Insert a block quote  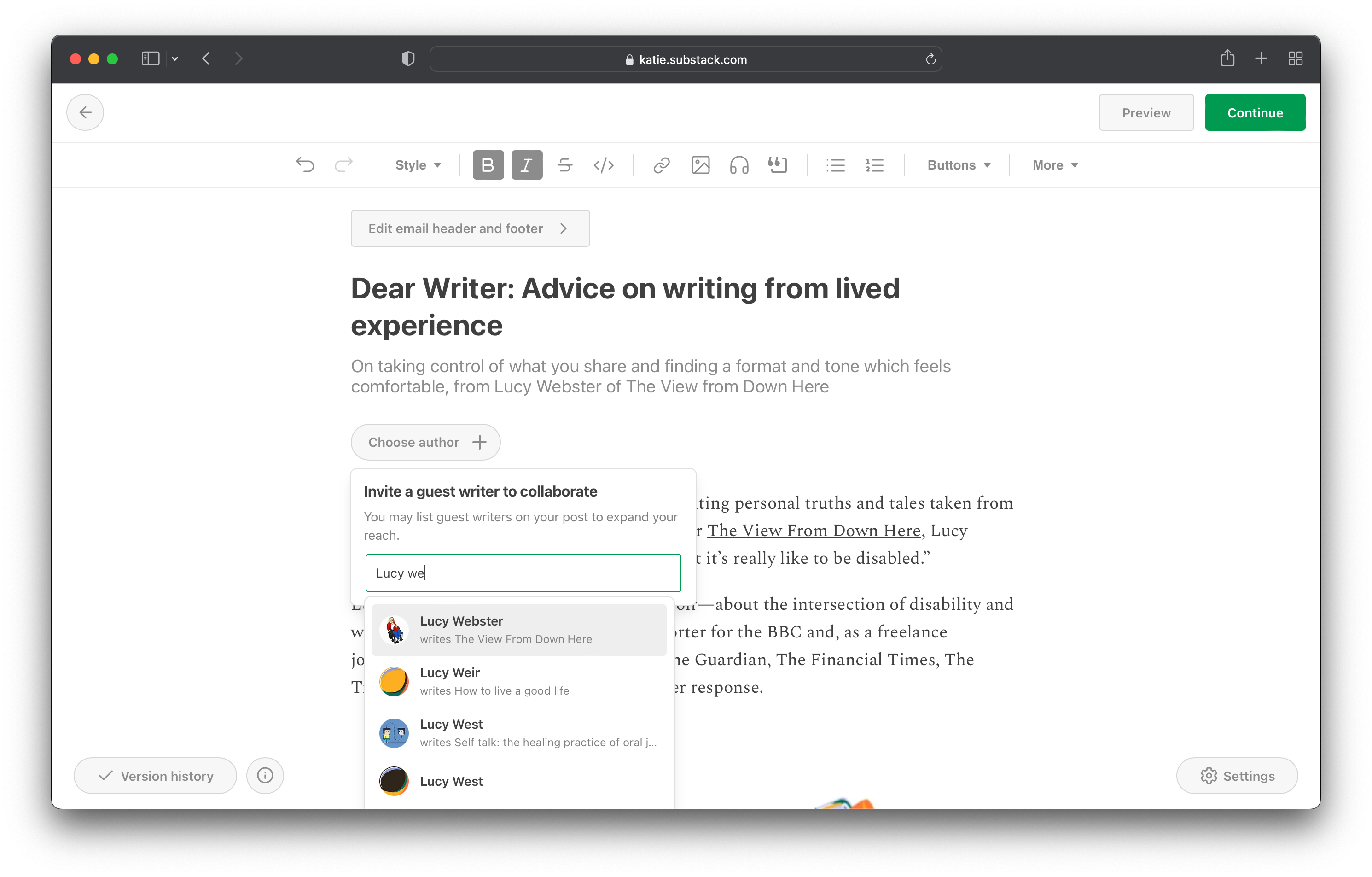[x=778, y=165]
